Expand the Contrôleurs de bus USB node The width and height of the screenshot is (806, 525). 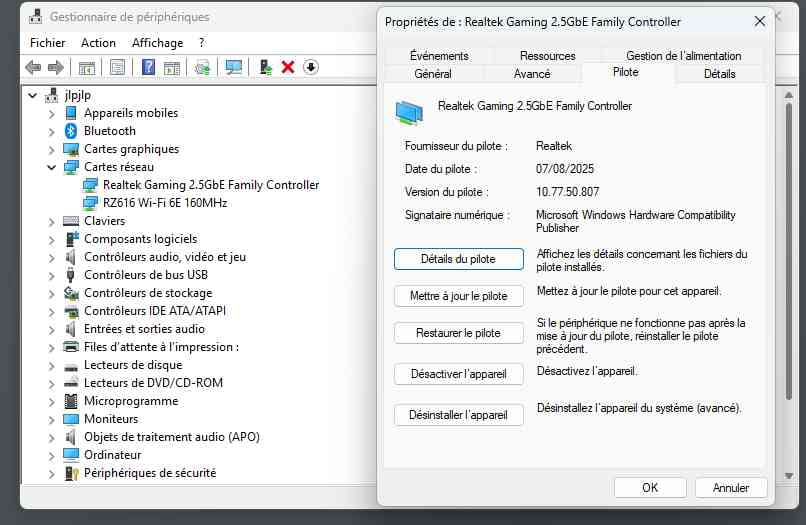52,275
